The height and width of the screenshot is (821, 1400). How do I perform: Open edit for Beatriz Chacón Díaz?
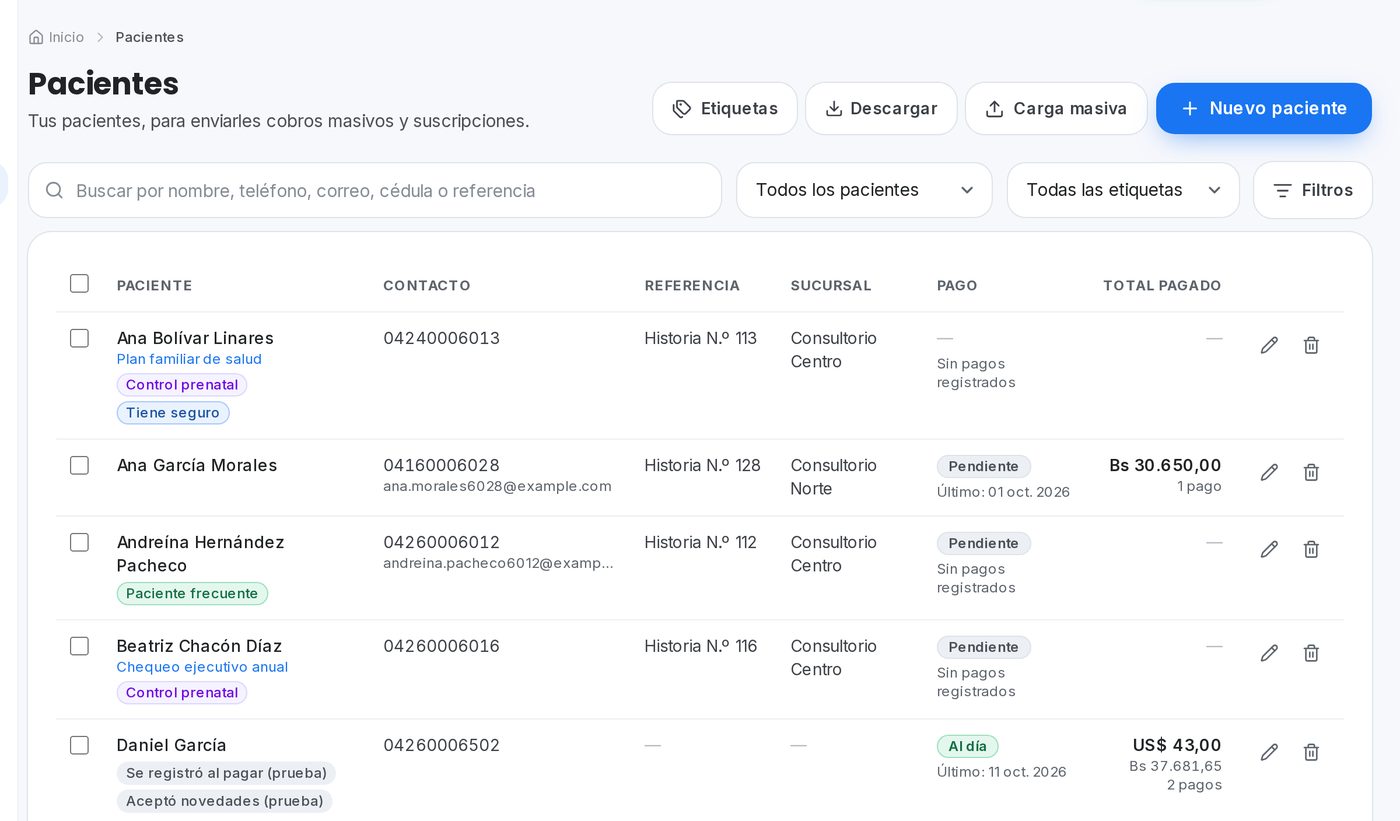coord(1269,653)
